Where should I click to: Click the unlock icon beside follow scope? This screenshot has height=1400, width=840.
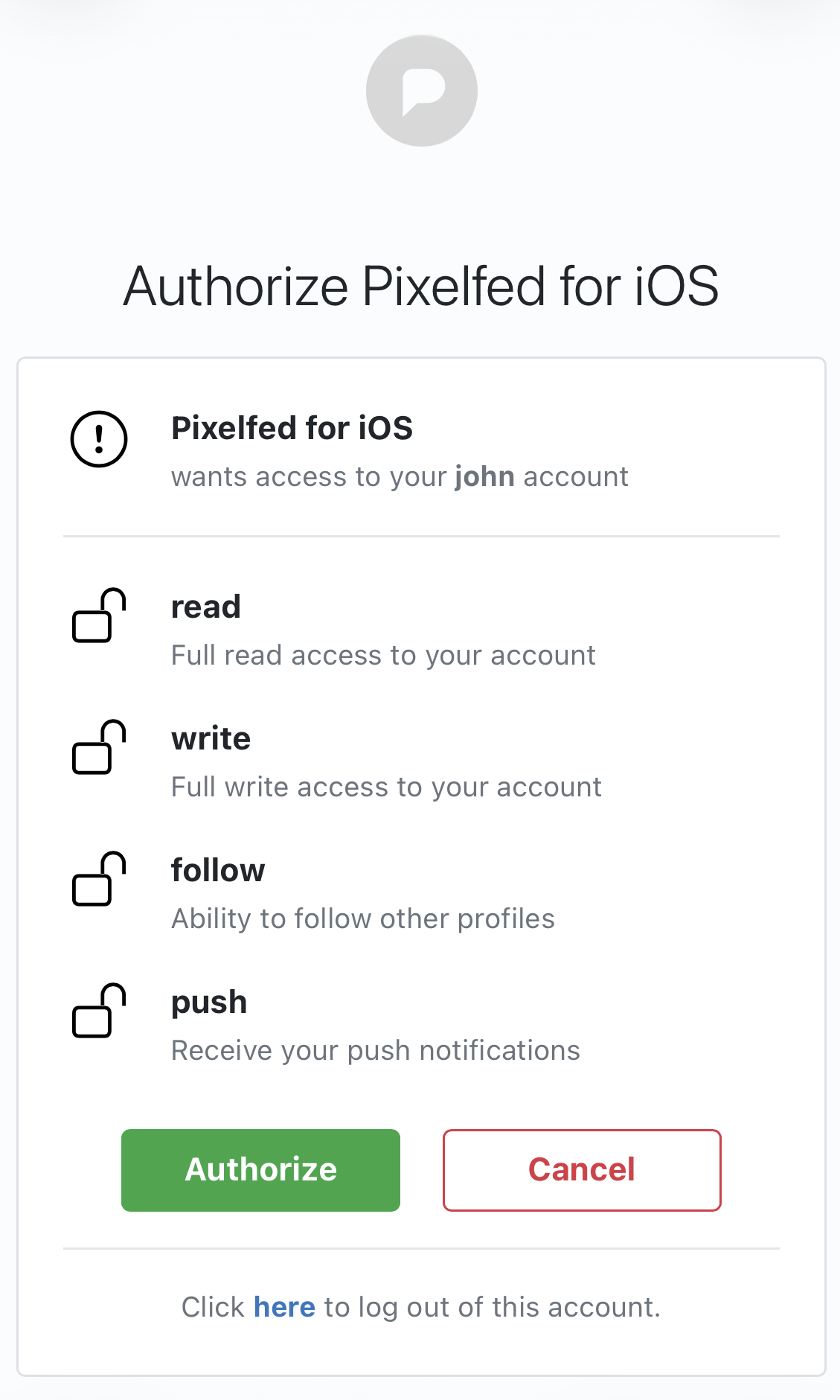coord(99,879)
